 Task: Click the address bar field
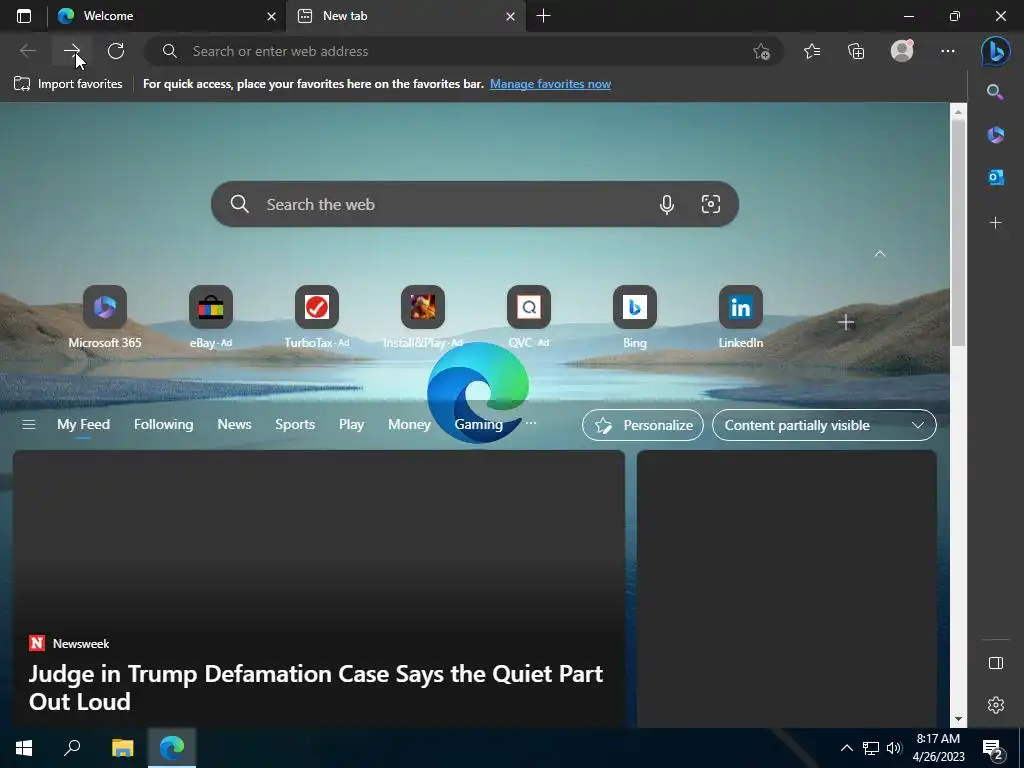464,51
